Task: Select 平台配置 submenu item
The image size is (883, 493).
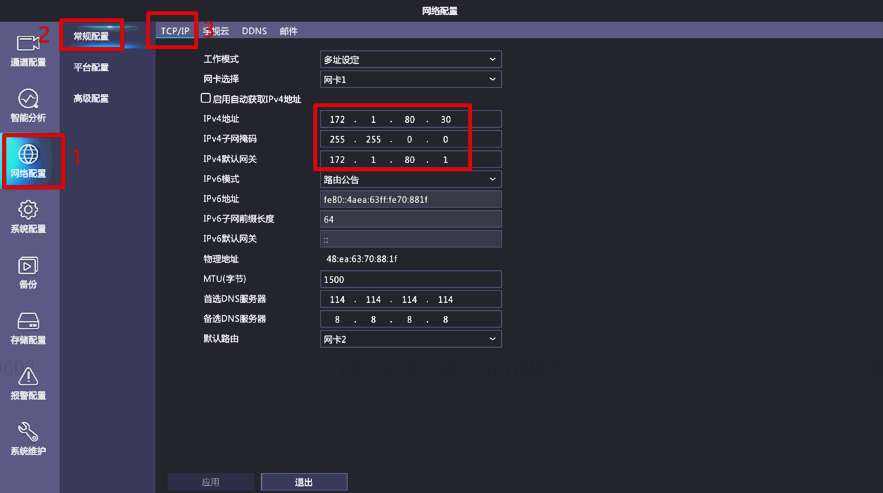Action: (x=91, y=67)
